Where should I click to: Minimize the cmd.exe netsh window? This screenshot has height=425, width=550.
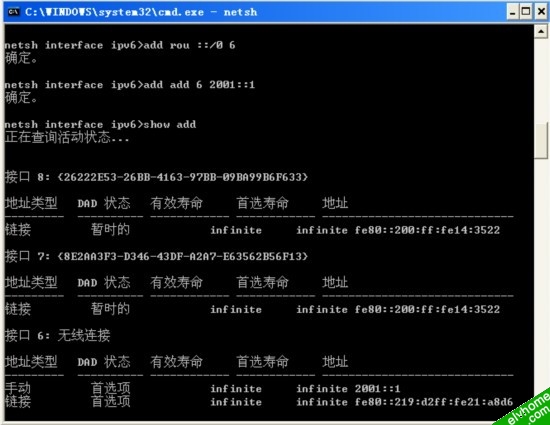tap(512, 12)
